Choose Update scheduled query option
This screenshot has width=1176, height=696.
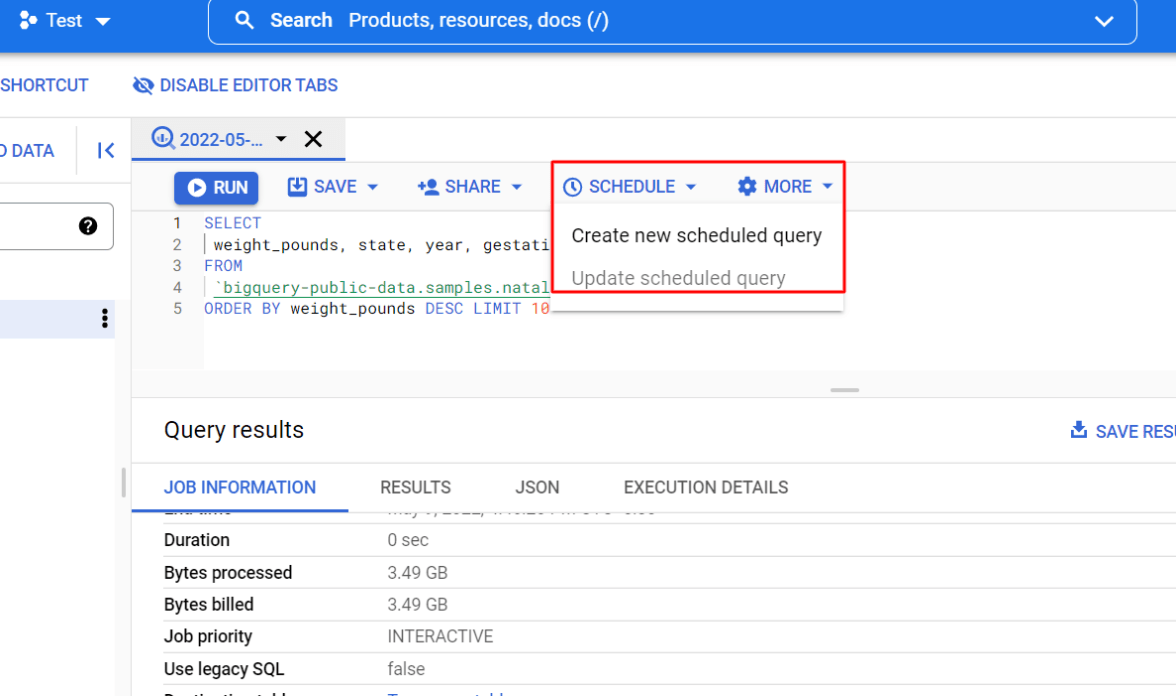coord(678,278)
